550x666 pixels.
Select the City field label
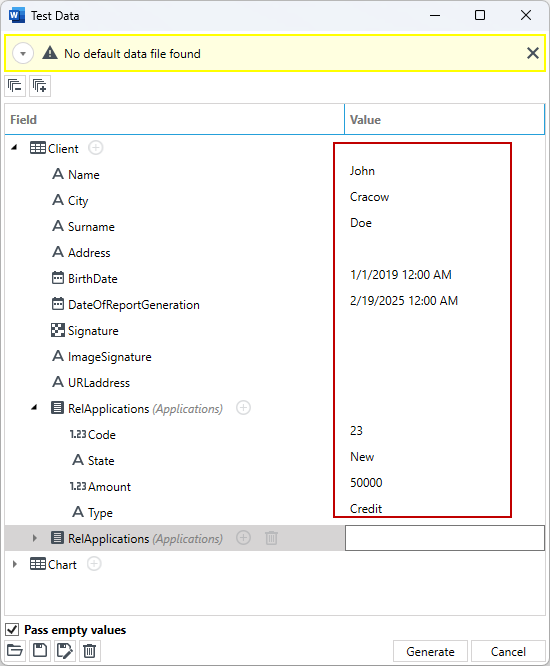(78, 200)
